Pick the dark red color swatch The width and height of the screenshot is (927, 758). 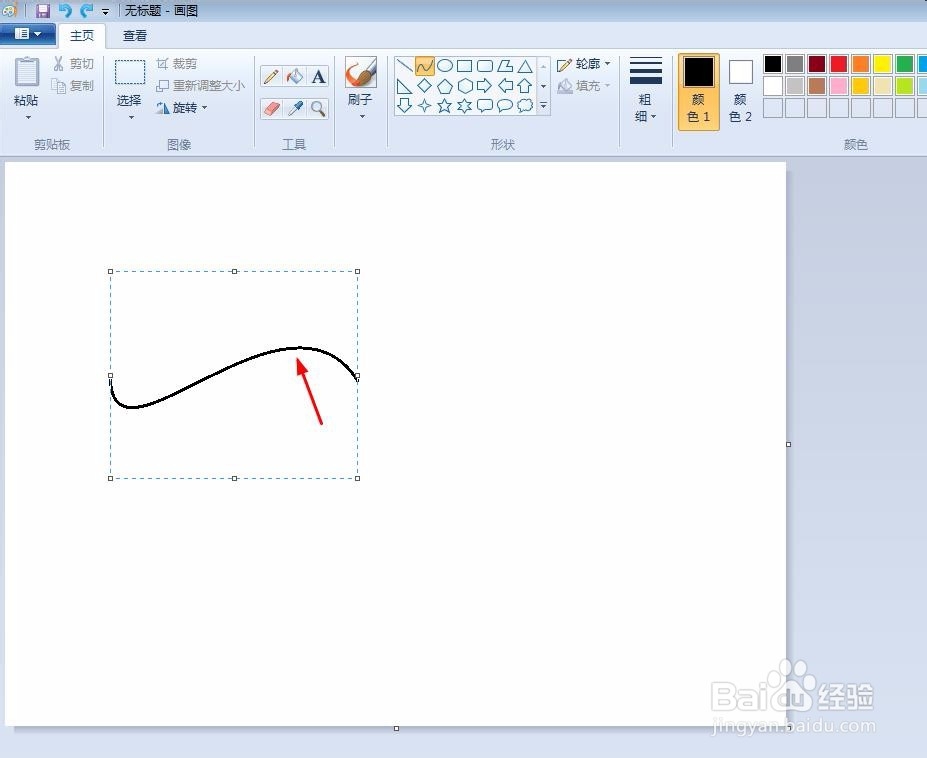(817, 63)
